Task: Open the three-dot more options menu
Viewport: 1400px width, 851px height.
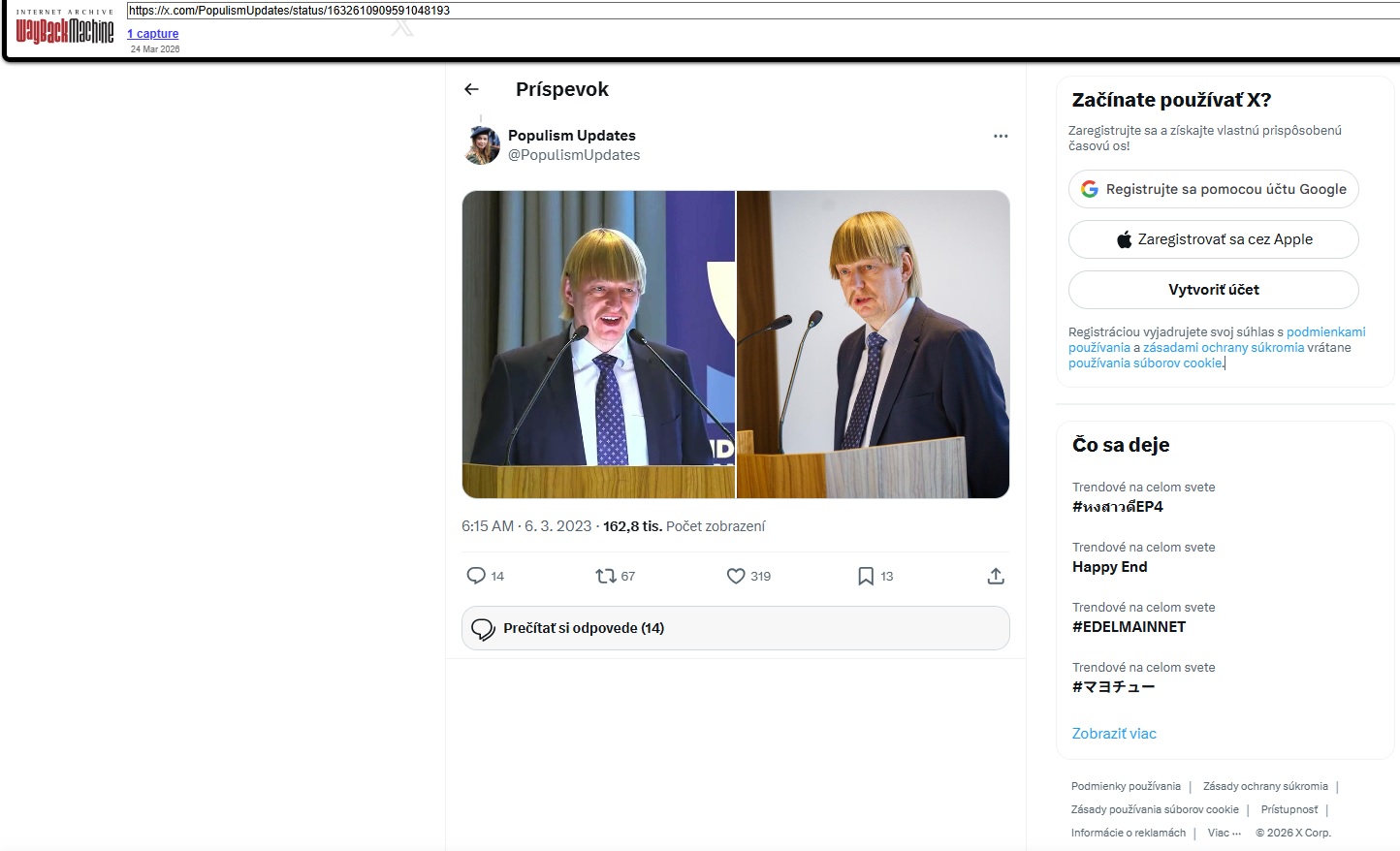Action: (x=1001, y=136)
